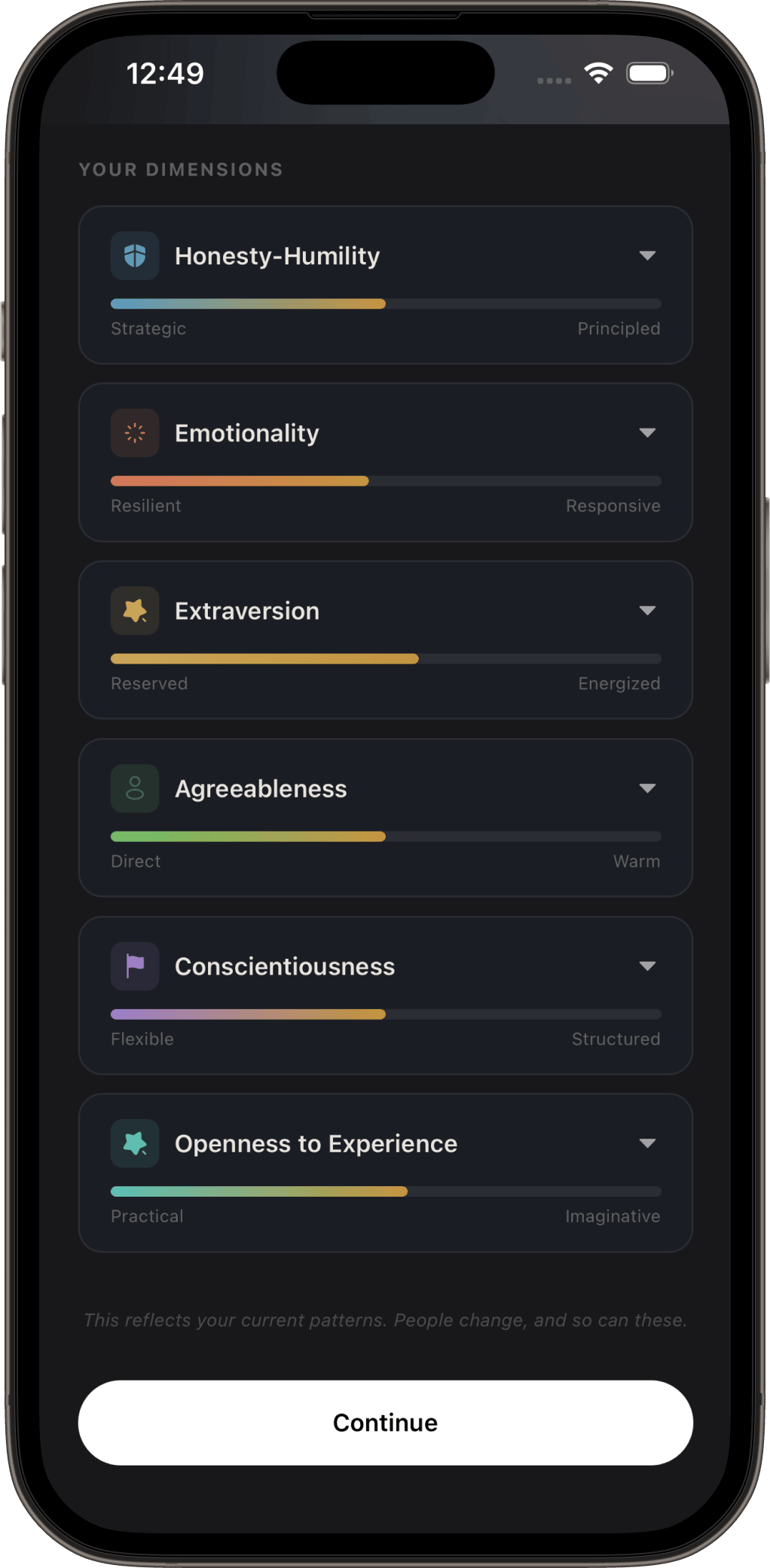Expand the Emotionality details arrow
Viewport: 770px width, 1568px height.
coord(647,433)
